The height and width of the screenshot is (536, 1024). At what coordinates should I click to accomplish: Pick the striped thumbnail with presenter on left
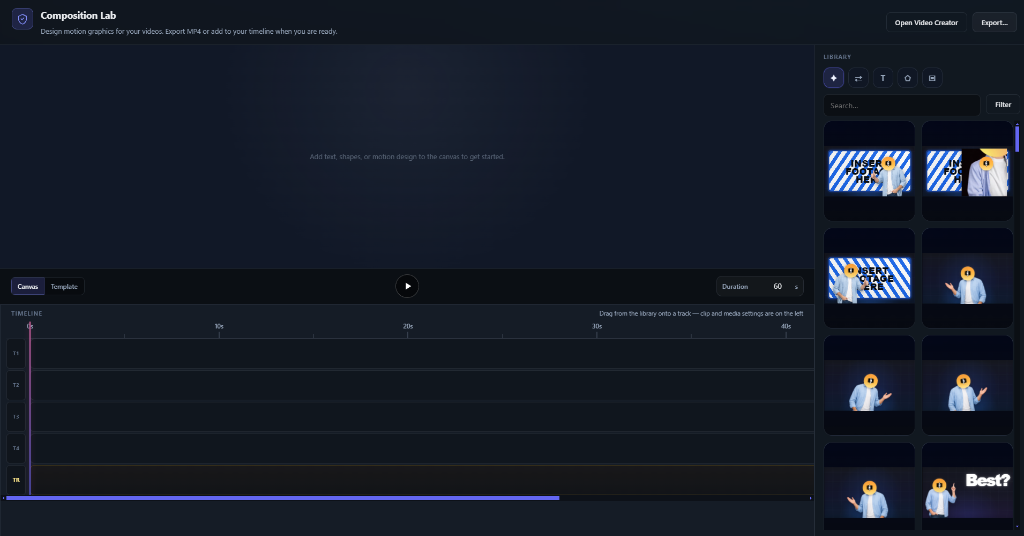click(x=869, y=278)
